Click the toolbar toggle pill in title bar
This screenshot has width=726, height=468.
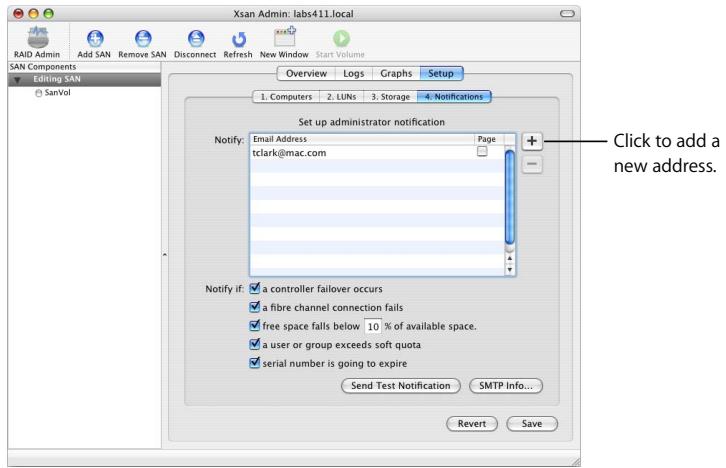pyautogui.click(x=567, y=13)
